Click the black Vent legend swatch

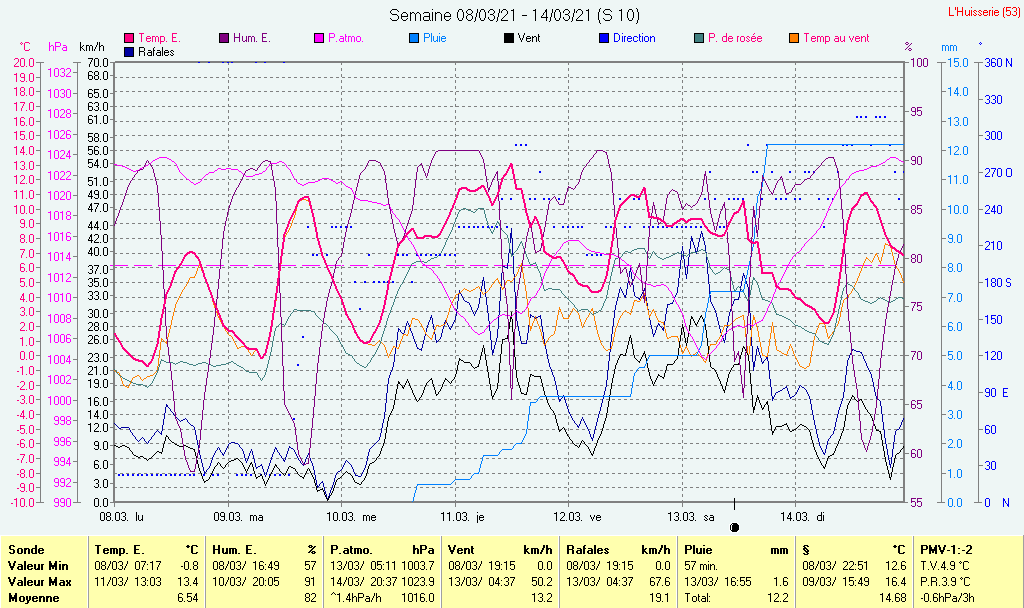click(509, 39)
